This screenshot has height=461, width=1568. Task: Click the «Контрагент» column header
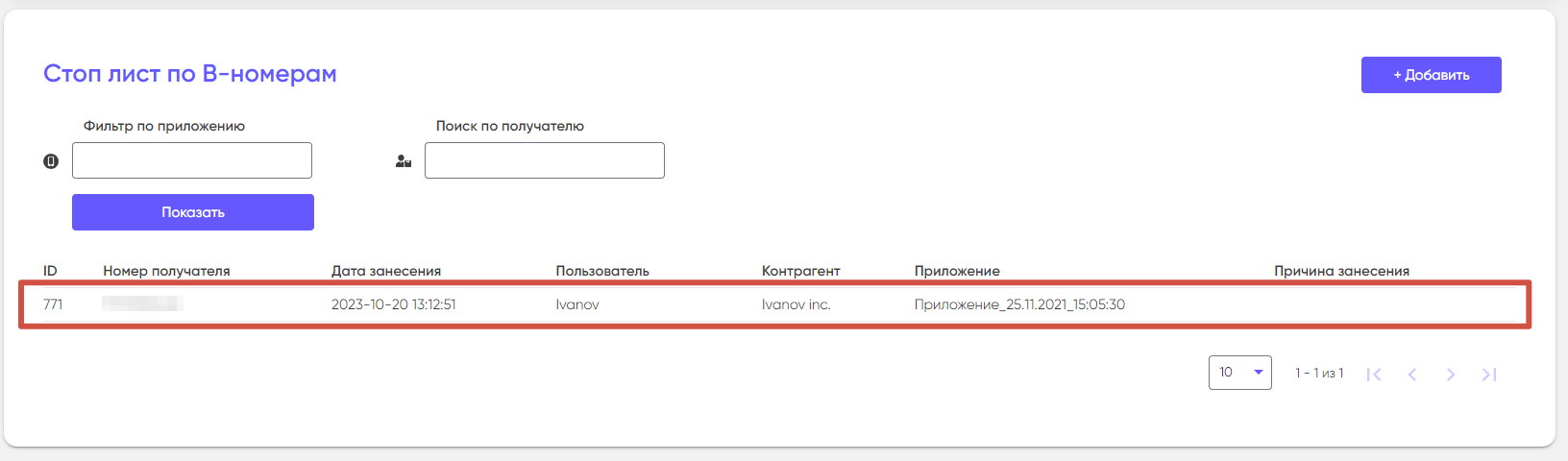[x=800, y=271]
